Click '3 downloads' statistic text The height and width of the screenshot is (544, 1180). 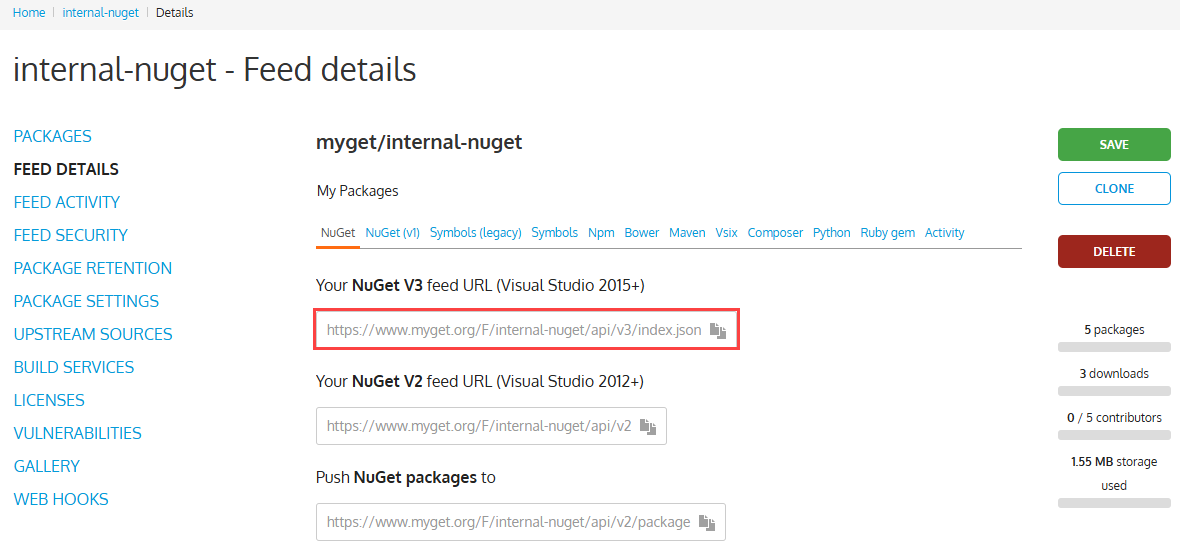[x=1114, y=373]
